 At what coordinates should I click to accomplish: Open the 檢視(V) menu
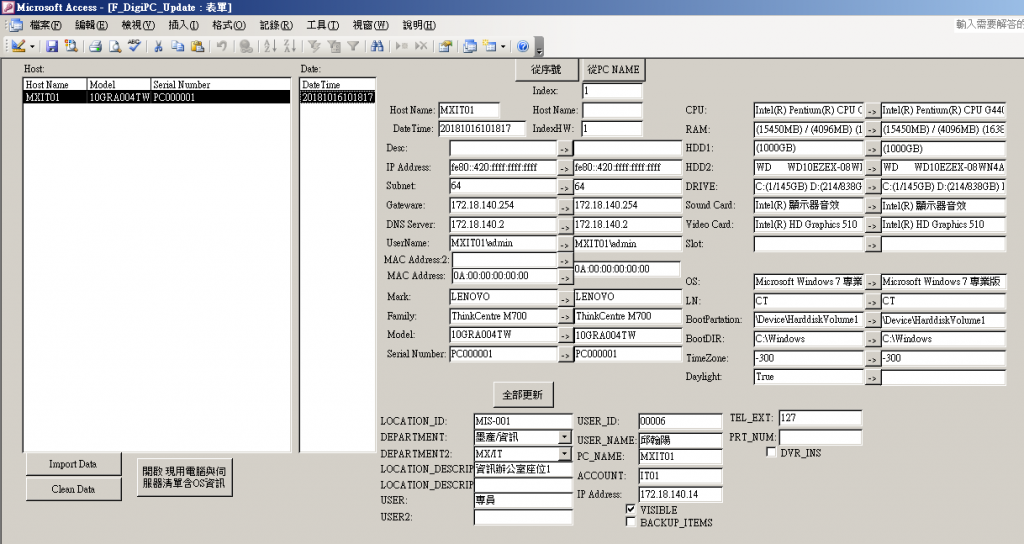coord(137,25)
